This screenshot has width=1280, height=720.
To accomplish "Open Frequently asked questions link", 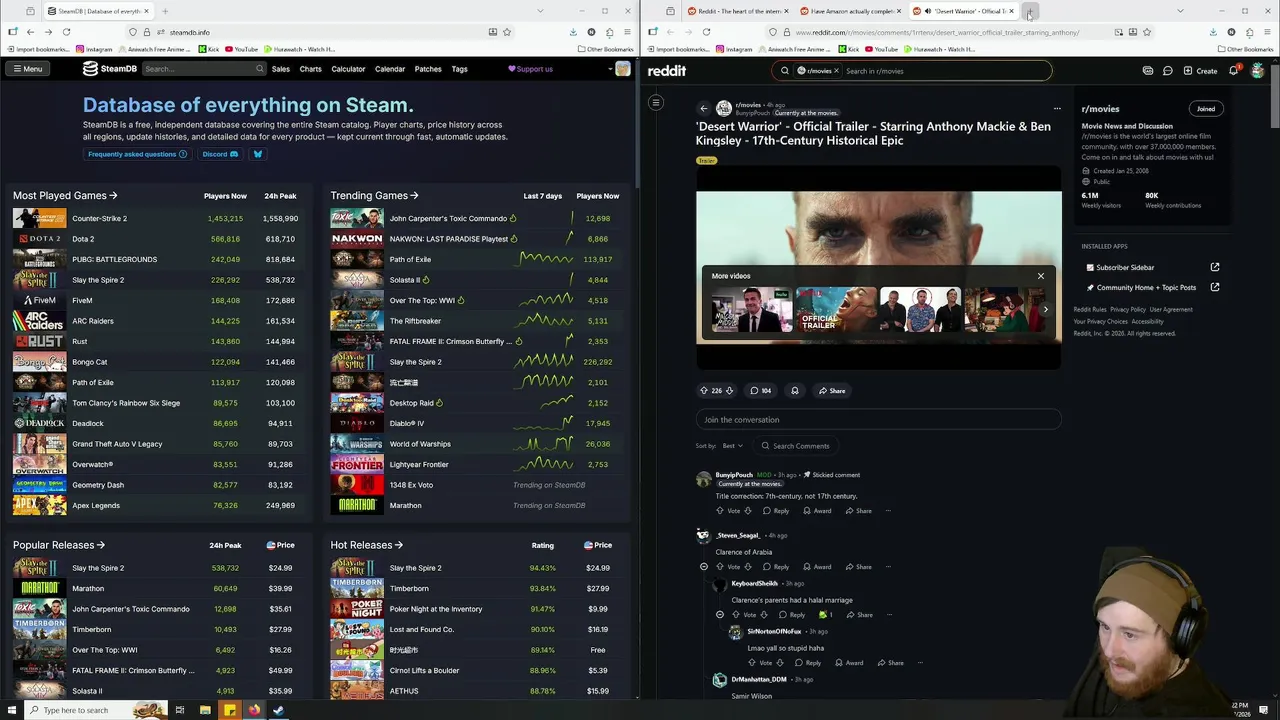I will coord(137,154).
